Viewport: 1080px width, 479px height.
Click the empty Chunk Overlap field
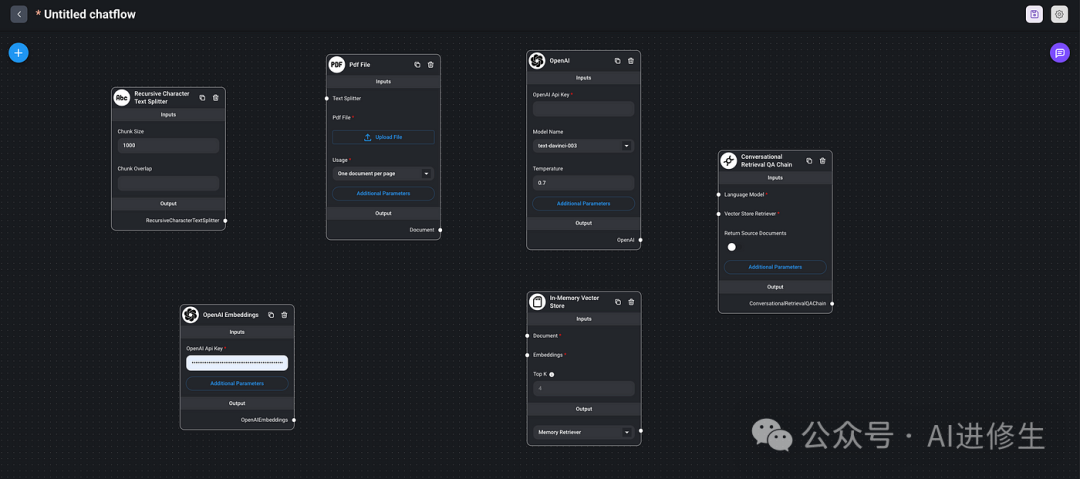tap(168, 183)
